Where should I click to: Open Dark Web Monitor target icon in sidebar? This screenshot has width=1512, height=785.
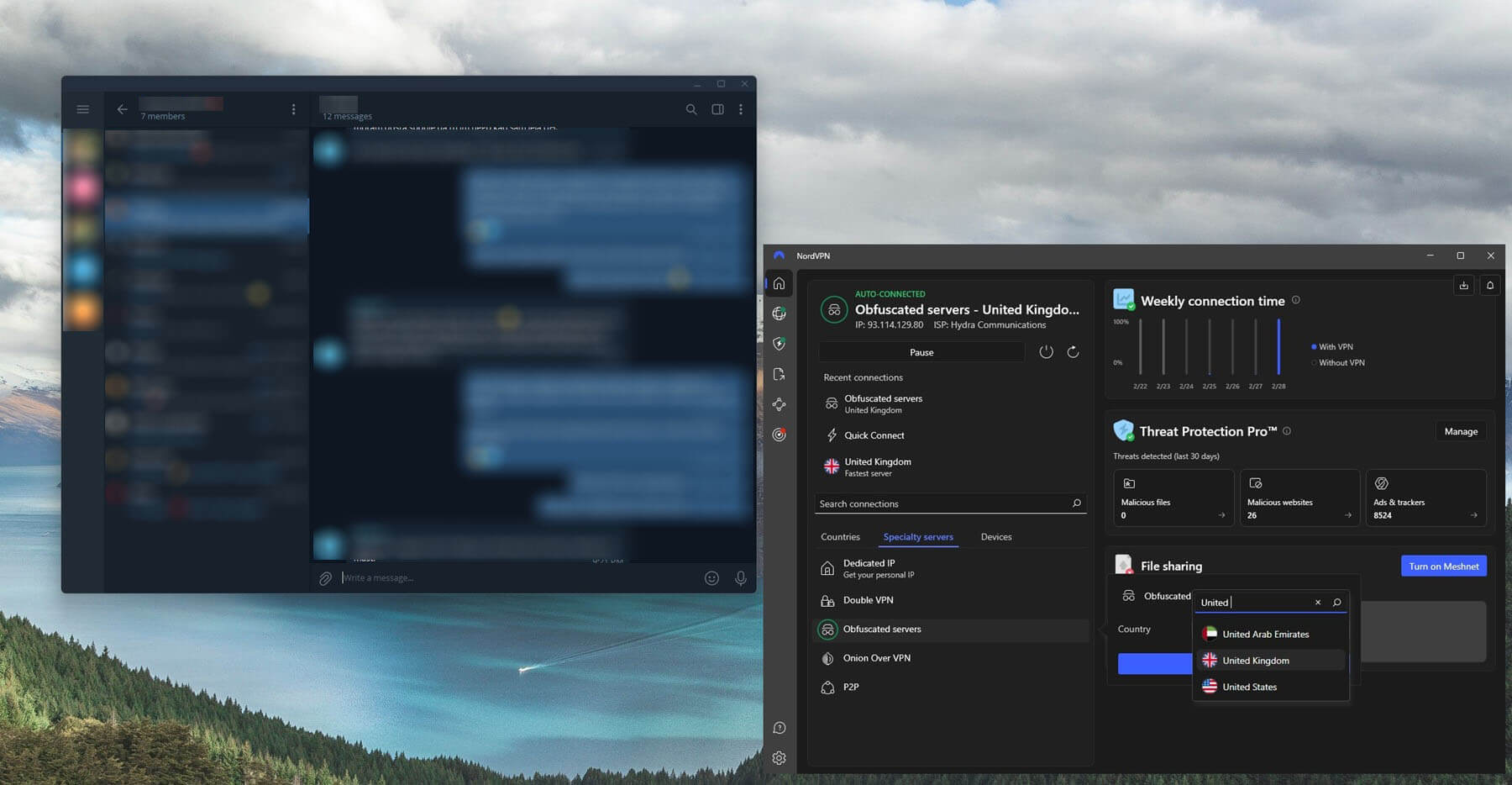coord(779,435)
